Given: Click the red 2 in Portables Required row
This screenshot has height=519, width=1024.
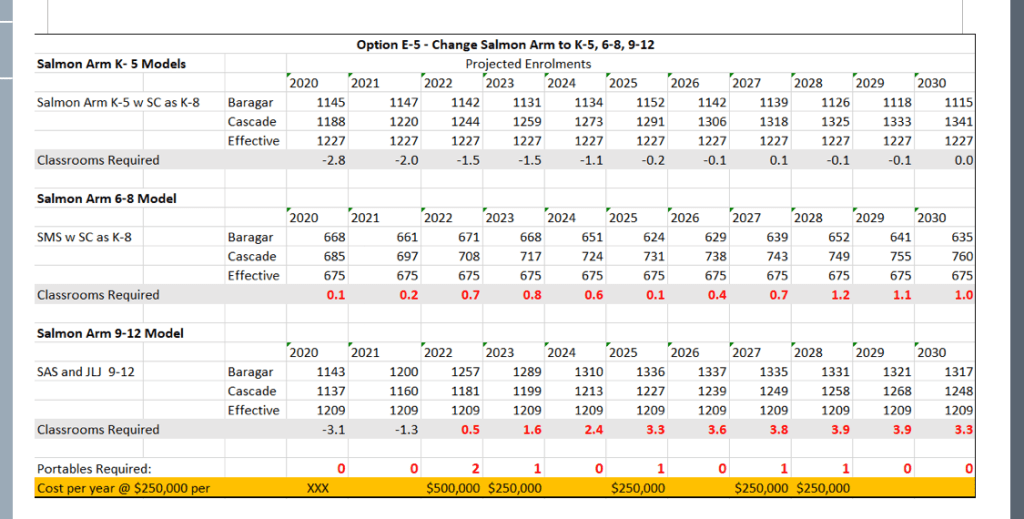Looking at the screenshot, I should (x=475, y=469).
